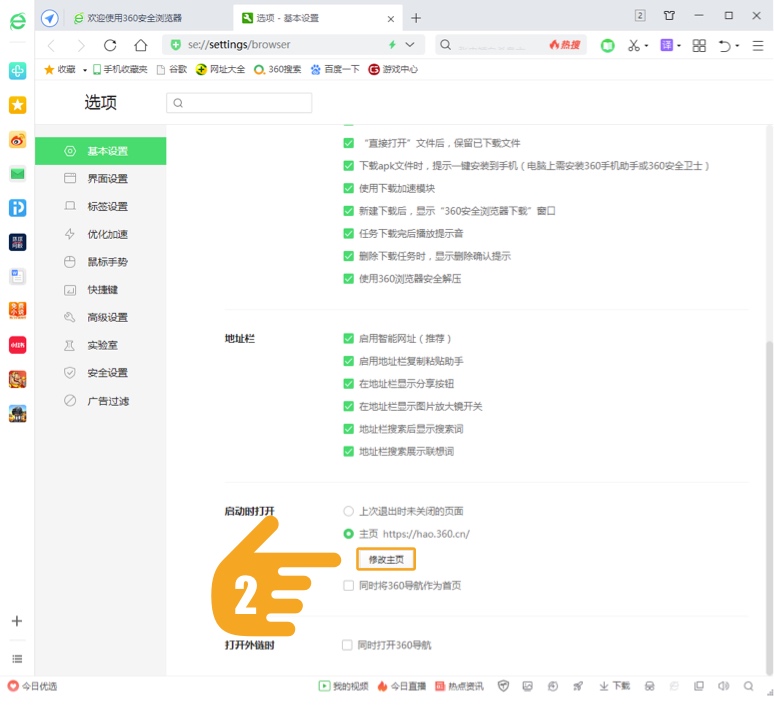The image size is (774, 715).
Task: Open 下载 downloads in status bar
Action: point(615,686)
